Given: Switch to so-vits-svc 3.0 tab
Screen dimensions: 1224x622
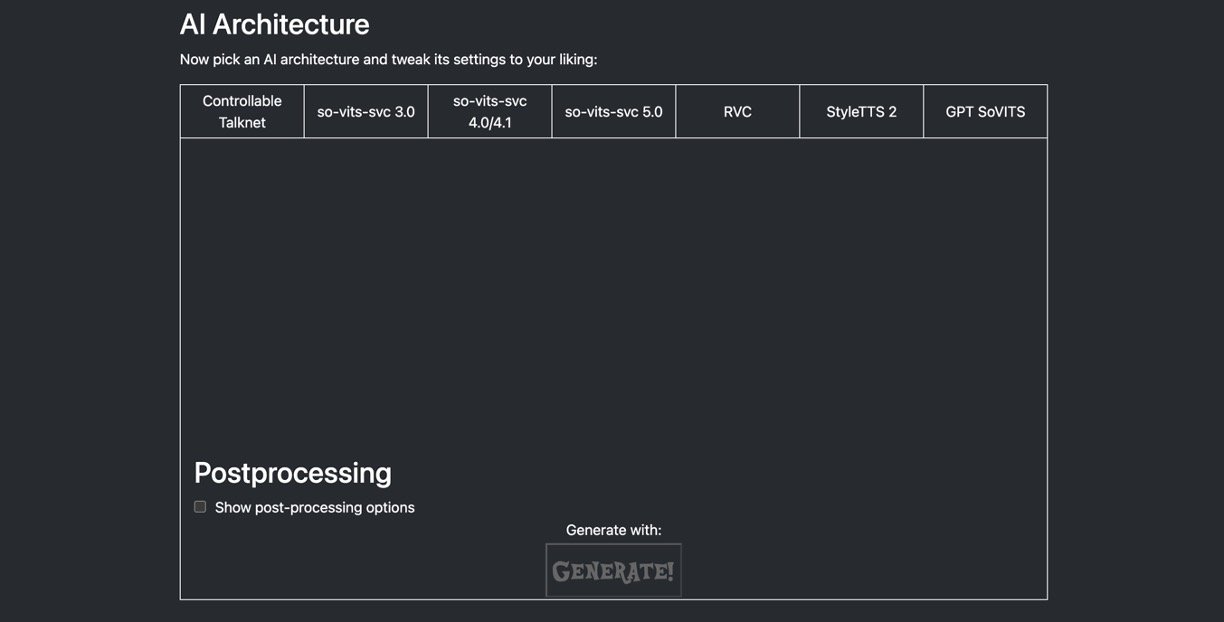Looking at the screenshot, I should pyautogui.click(x=366, y=111).
